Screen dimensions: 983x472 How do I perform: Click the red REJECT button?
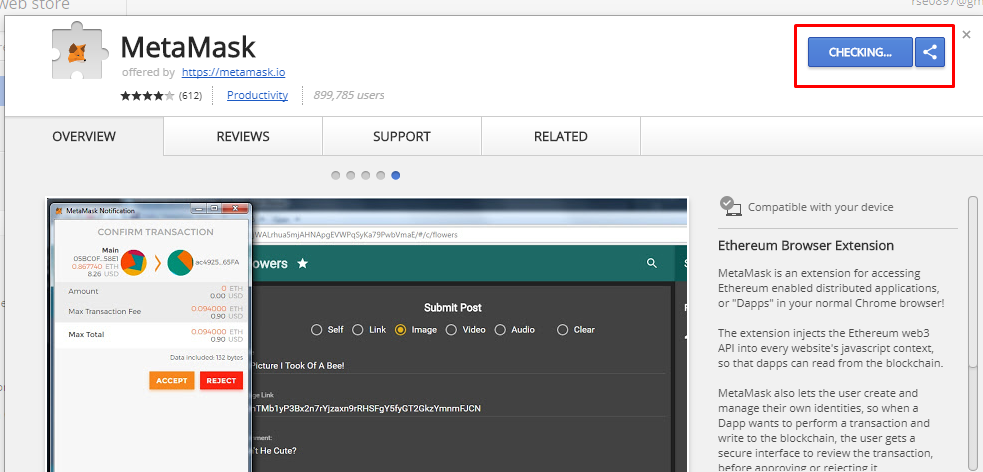pyautogui.click(x=221, y=380)
